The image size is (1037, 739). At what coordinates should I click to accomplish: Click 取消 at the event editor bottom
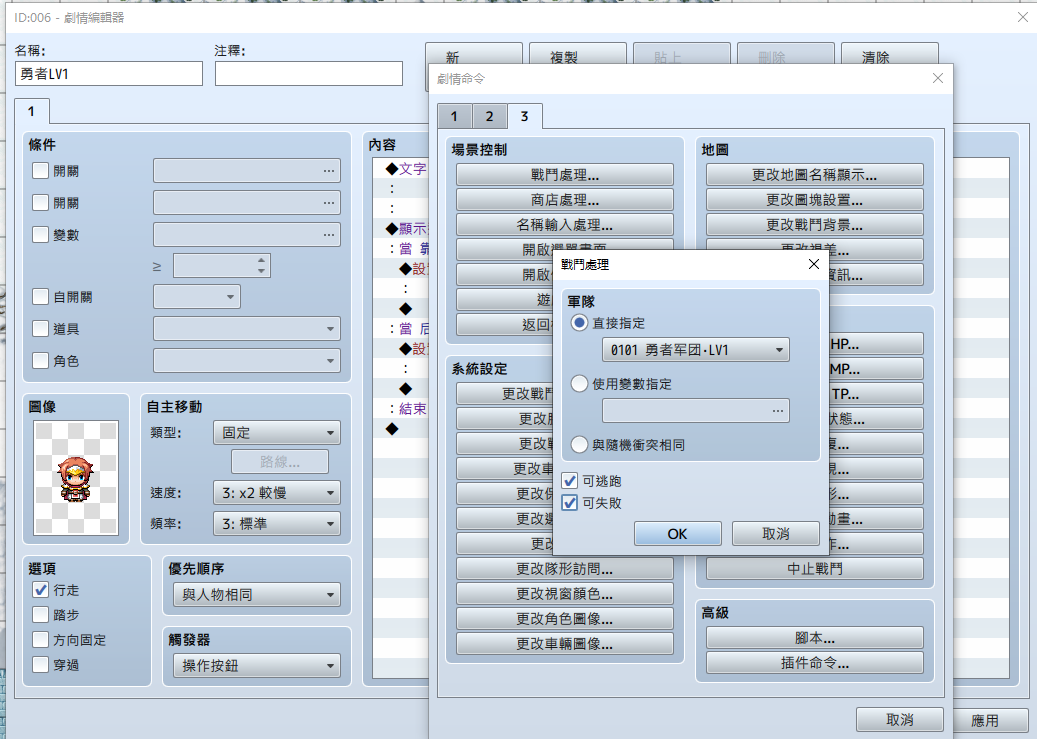point(899,719)
